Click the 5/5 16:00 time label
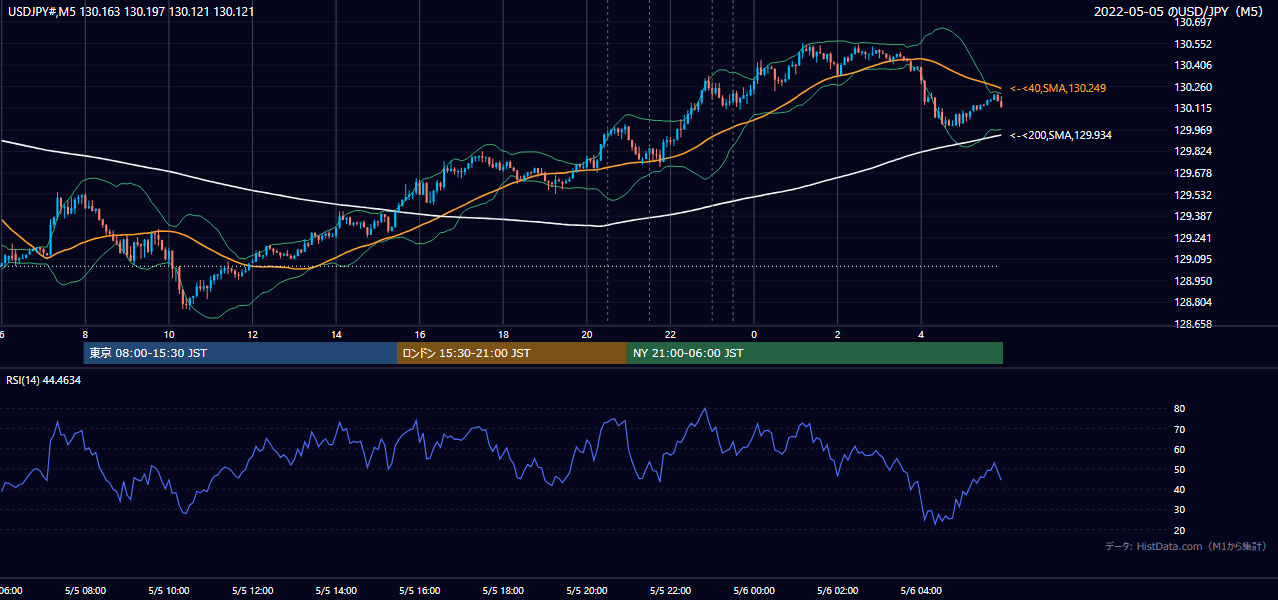The height and width of the screenshot is (600, 1278). click(420, 590)
